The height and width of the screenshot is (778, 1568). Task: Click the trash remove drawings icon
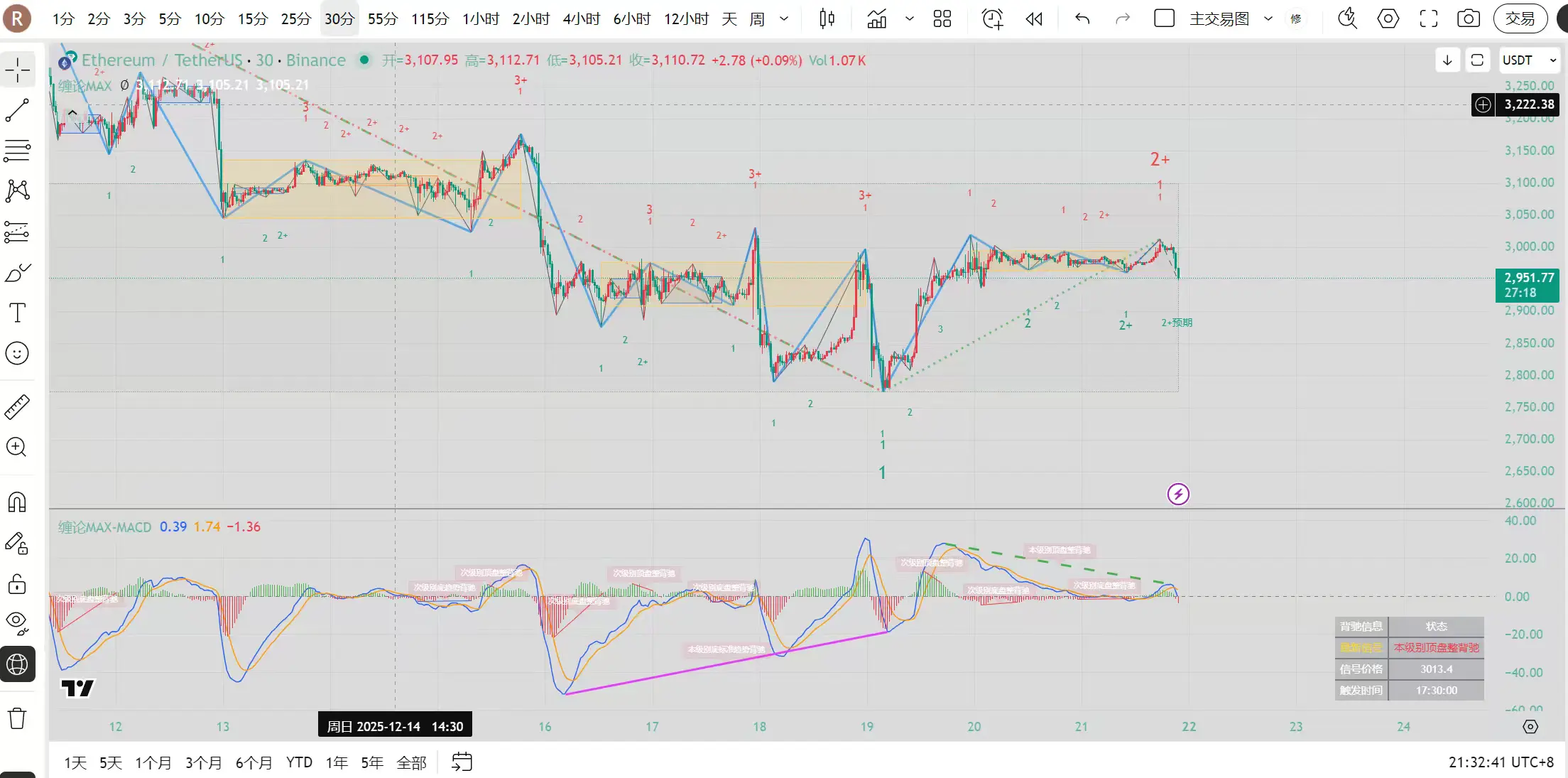pyautogui.click(x=17, y=718)
